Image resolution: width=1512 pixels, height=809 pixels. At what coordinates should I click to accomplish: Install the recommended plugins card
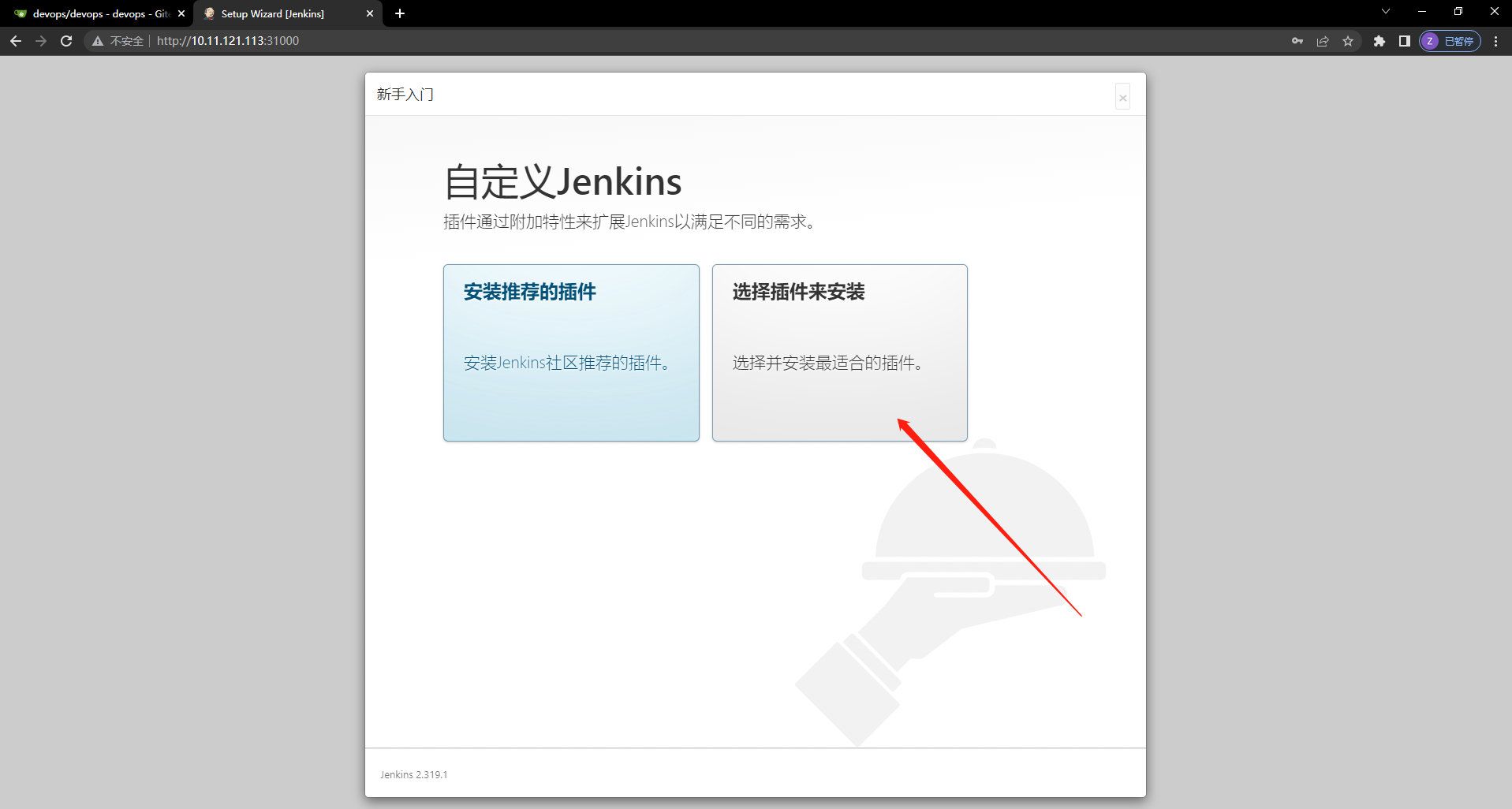[571, 352]
